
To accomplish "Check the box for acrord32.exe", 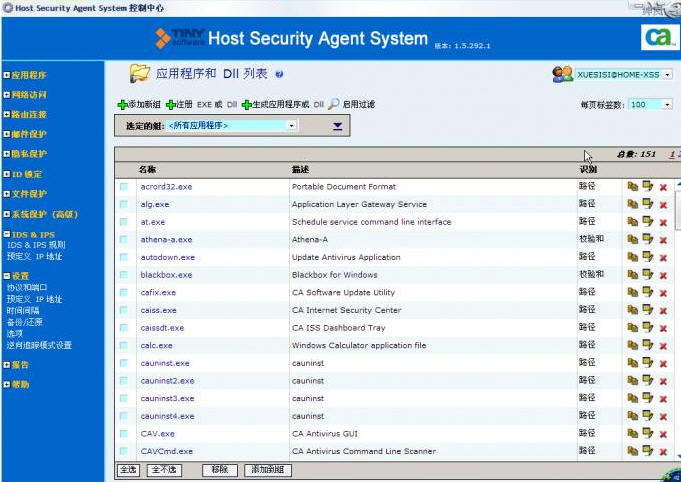I will pyautogui.click(x=124, y=187).
